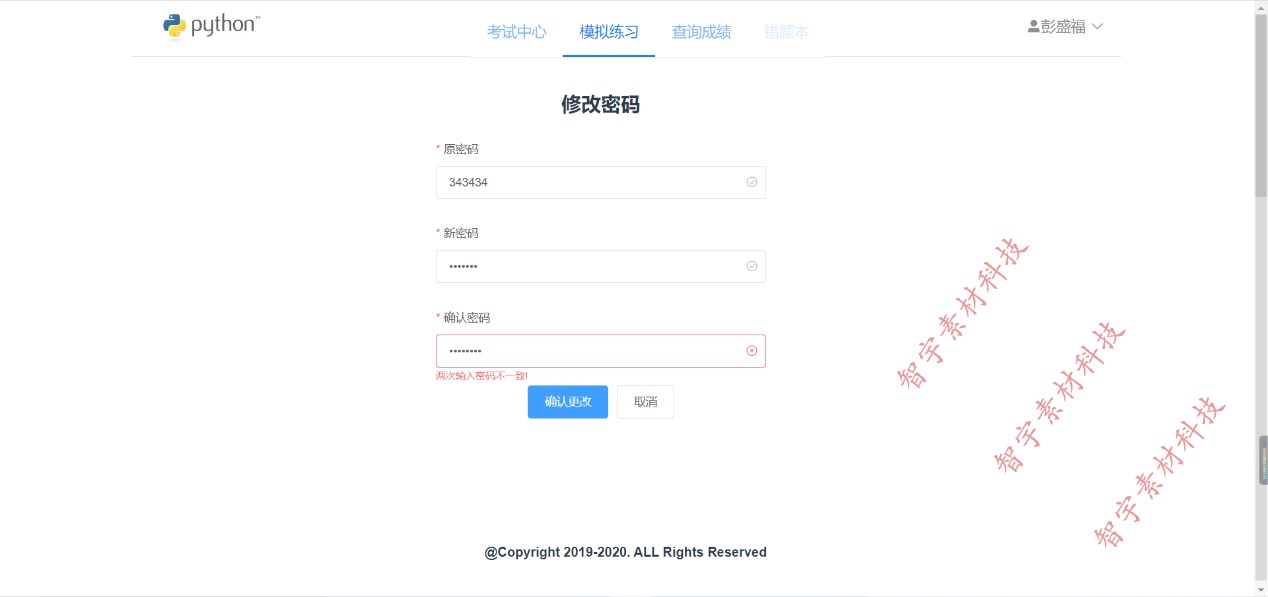Screen dimensions: 1268x597
Task: Click the page vertical scrollbar thumb
Action: [1261, 106]
